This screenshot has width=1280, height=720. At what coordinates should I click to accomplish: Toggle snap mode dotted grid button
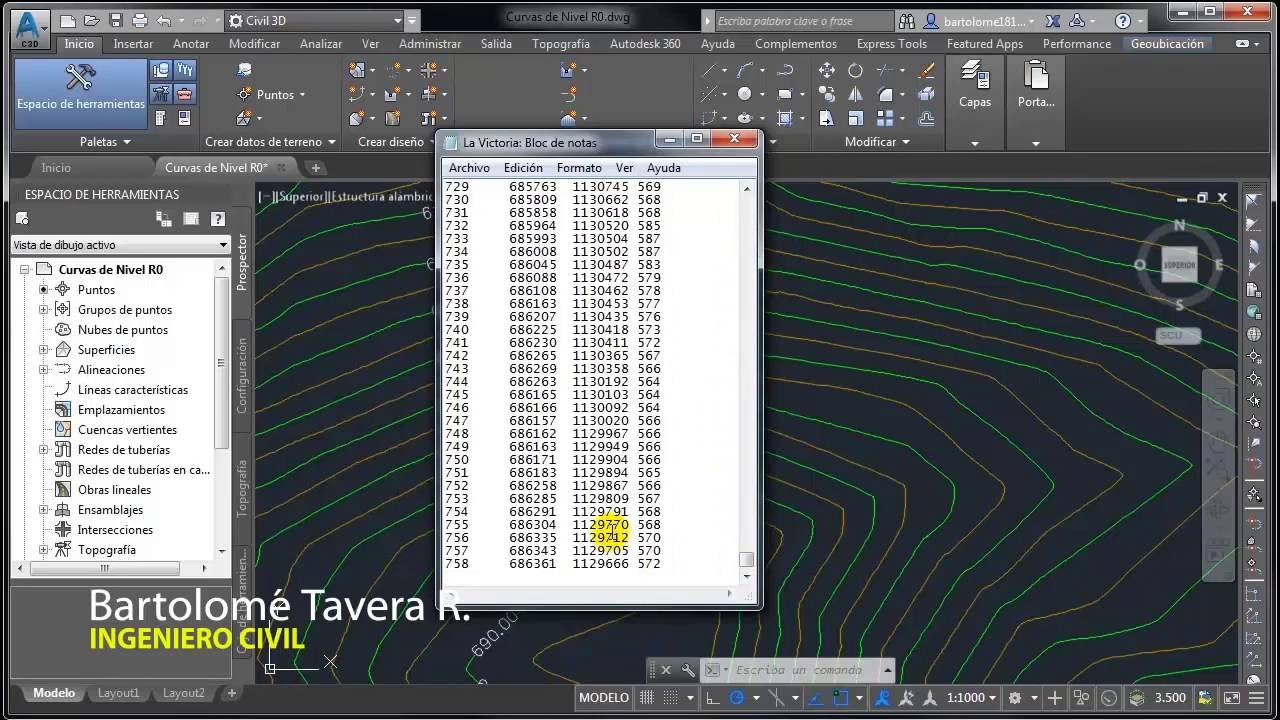click(x=671, y=698)
